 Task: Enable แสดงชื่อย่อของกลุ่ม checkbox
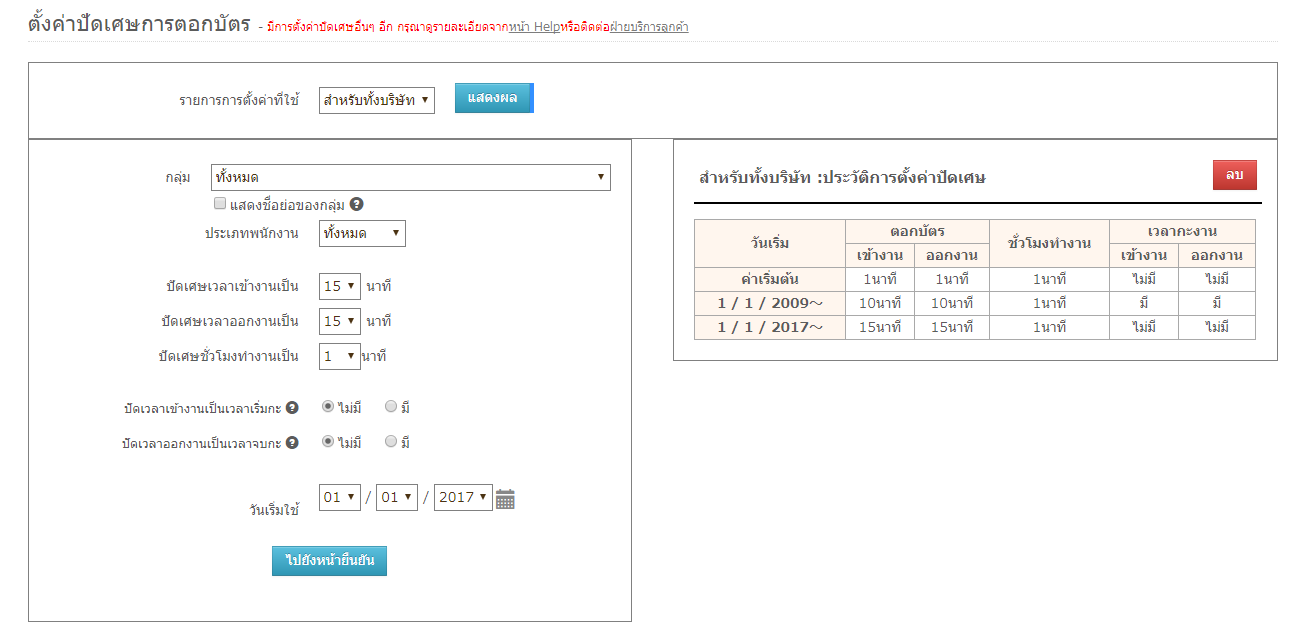(x=220, y=204)
